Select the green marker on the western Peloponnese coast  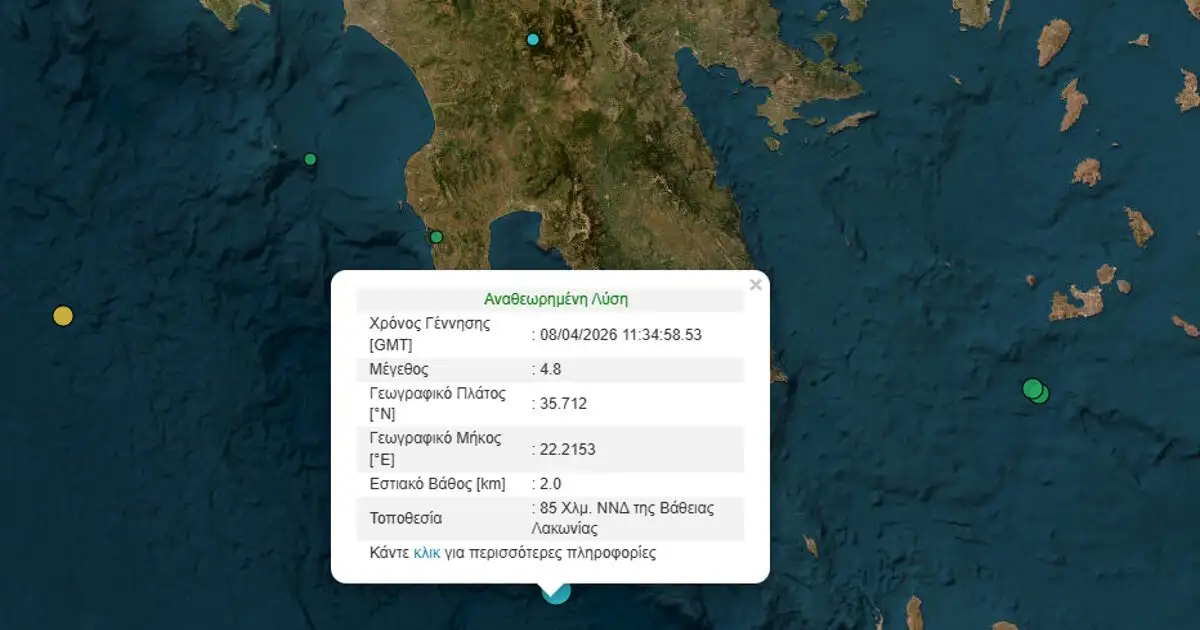tap(435, 237)
